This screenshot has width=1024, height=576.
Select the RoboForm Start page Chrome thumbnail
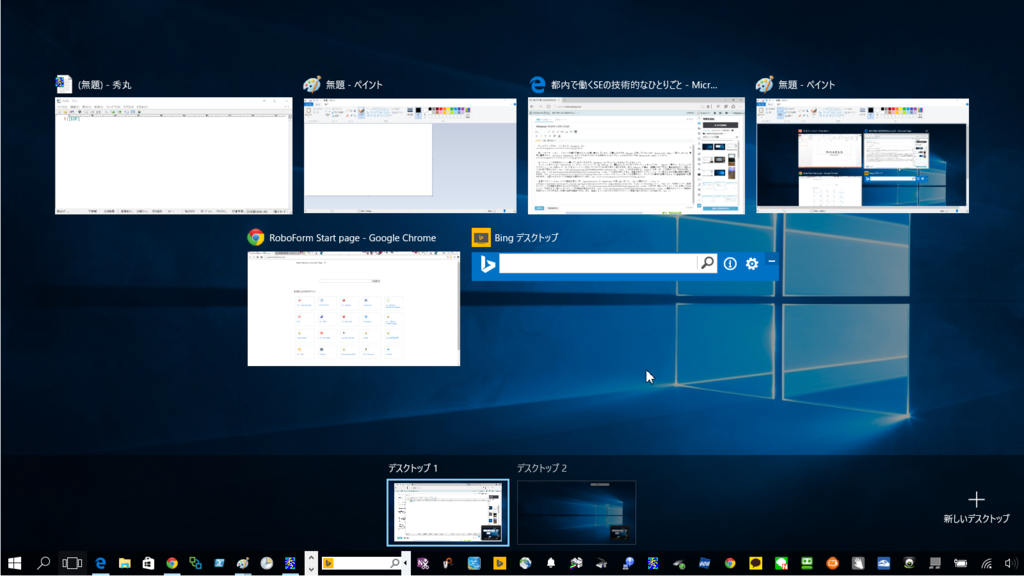pyautogui.click(x=354, y=309)
